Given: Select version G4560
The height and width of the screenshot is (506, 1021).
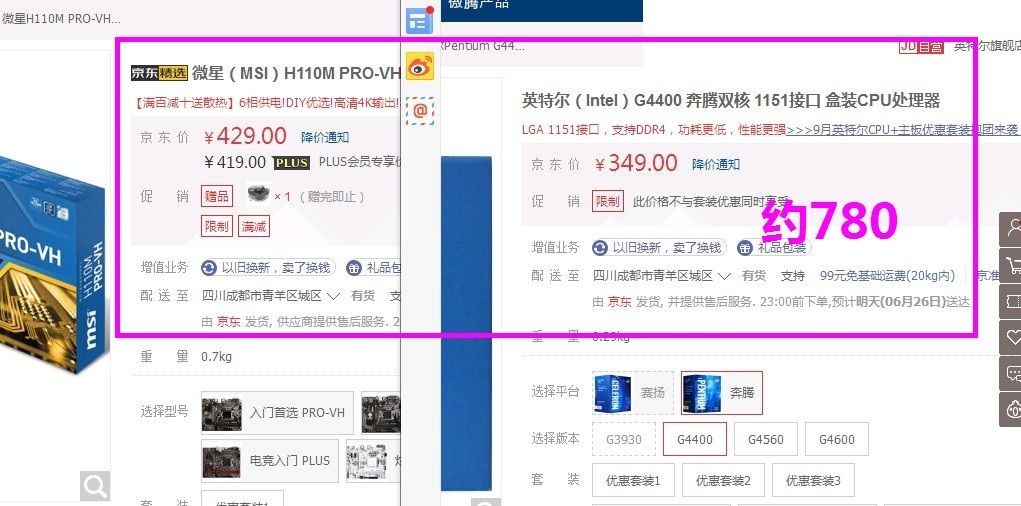Looking at the screenshot, I should (766, 440).
